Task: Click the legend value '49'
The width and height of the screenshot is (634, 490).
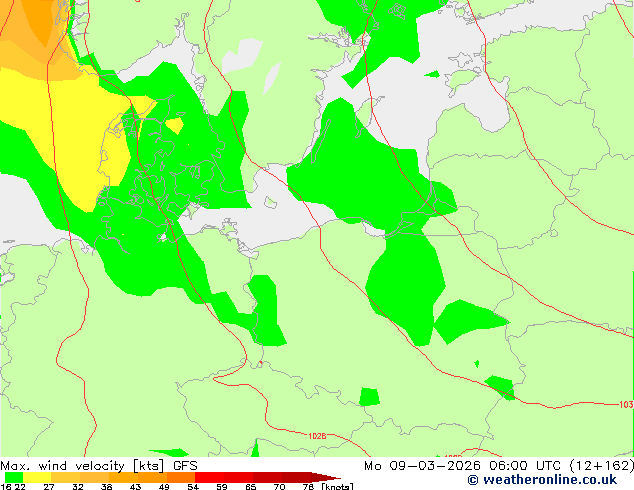Action: 164,486
